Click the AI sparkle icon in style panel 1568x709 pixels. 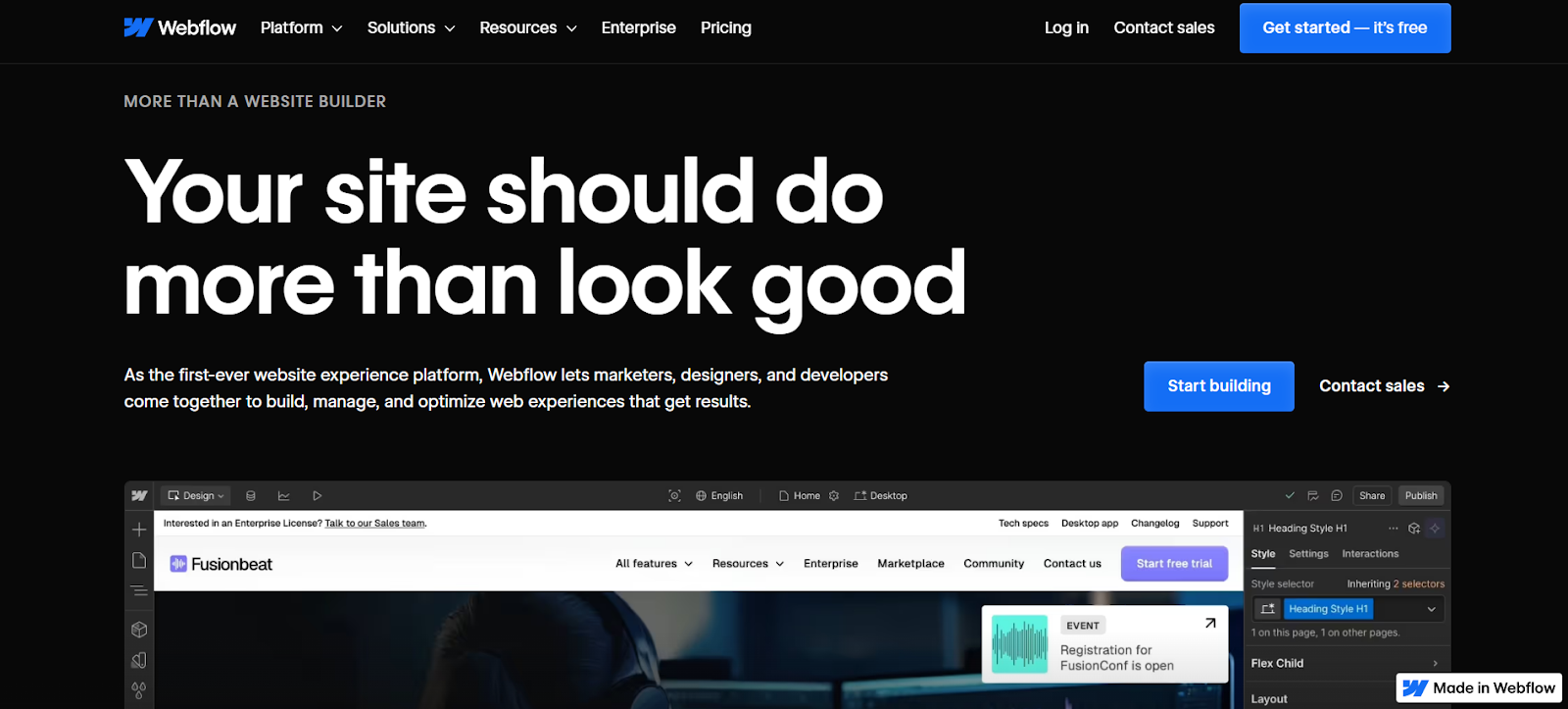tap(1435, 529)
